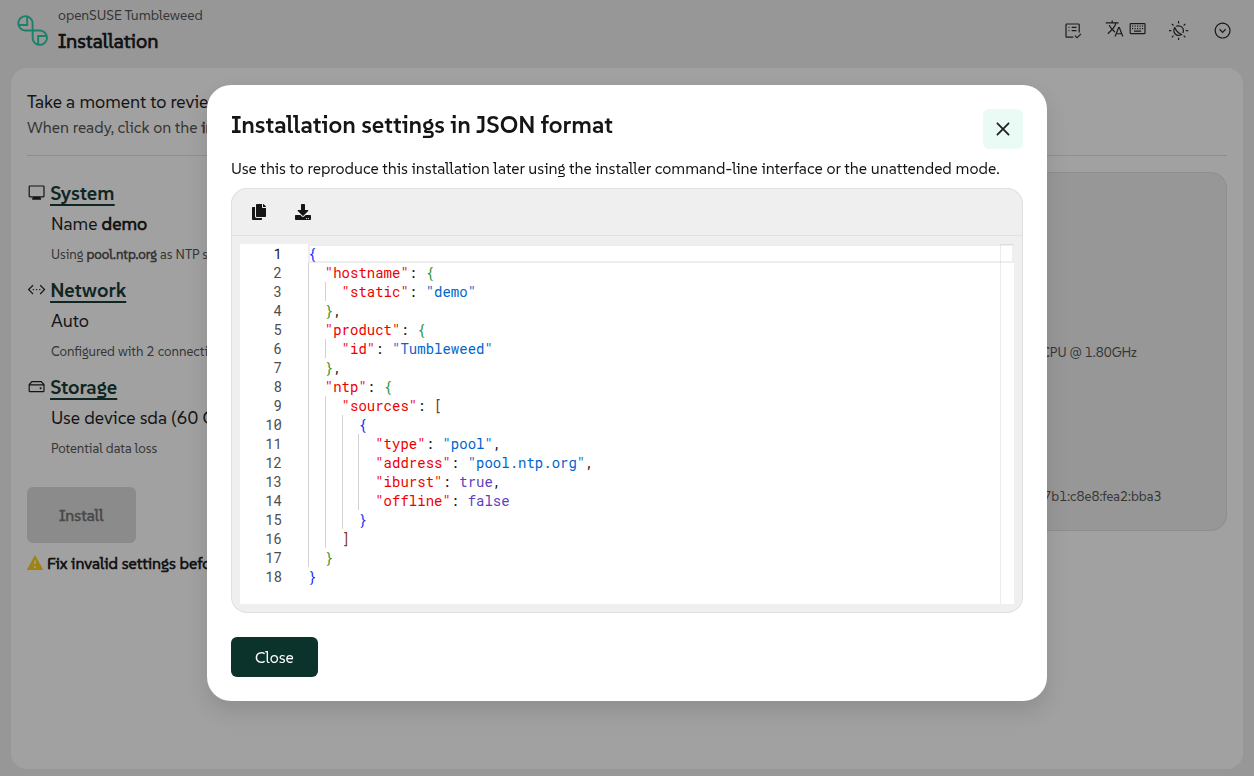The image size is (1254, 776).
Task: Click the "type" key in JSON
Action: [401, 444]
